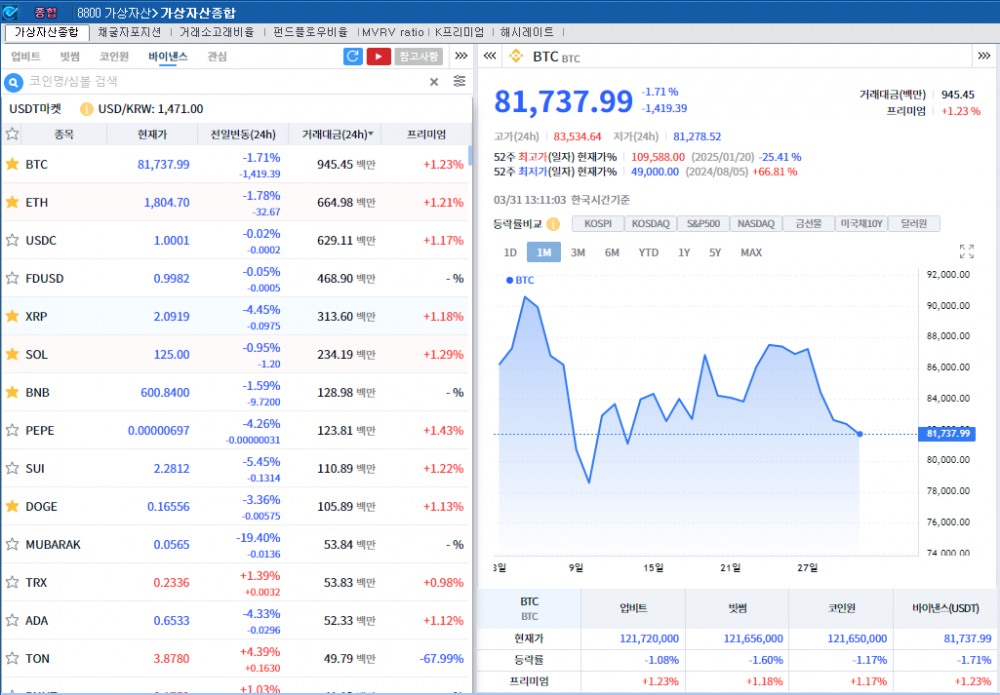This screenshot has width=1000, height=695.
Task: Clear the search field with X icon
Action: tap(434, 82)
